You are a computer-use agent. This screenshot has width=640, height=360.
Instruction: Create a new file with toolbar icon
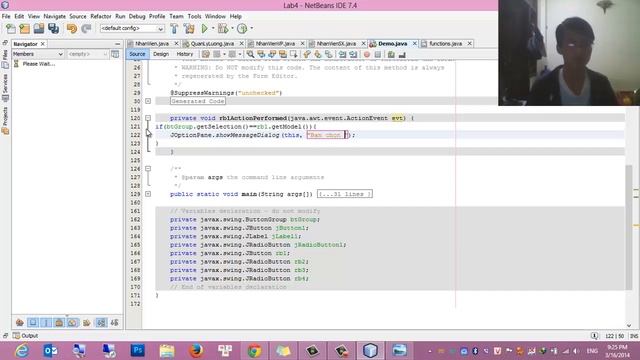point(11,29)
